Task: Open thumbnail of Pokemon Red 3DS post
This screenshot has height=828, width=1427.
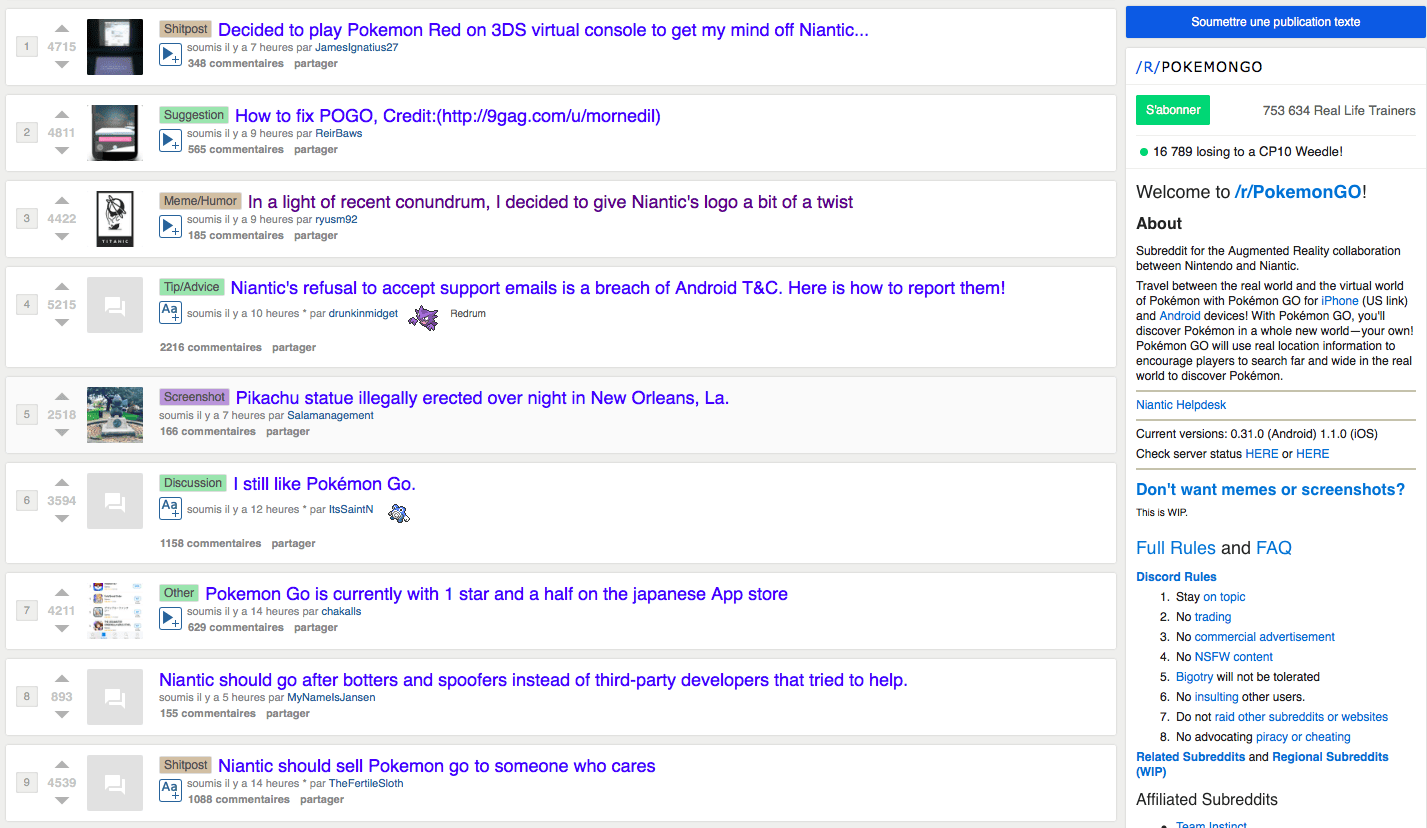Action: [115, 47]
